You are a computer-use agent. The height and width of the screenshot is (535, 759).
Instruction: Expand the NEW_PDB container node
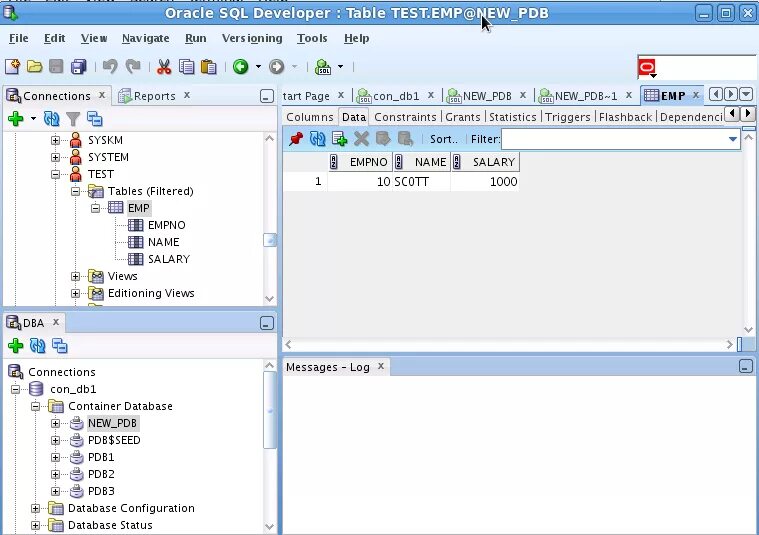tap(55, 423)
